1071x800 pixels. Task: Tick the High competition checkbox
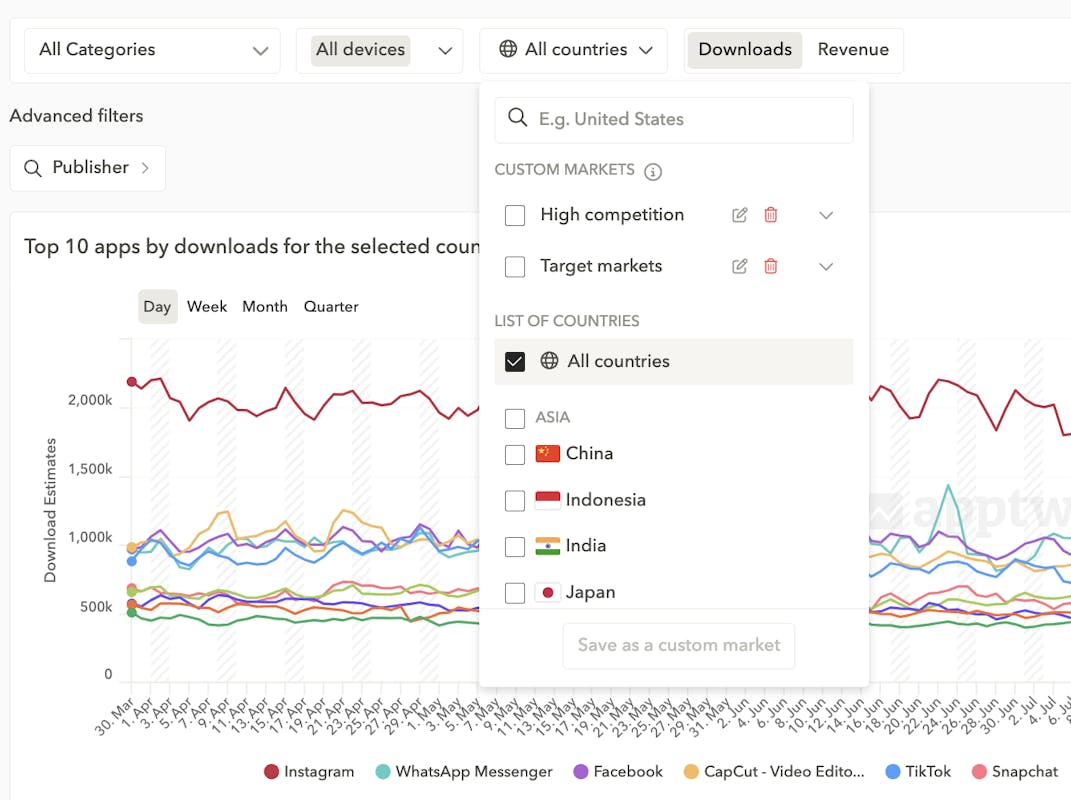(x=515, y=215)
